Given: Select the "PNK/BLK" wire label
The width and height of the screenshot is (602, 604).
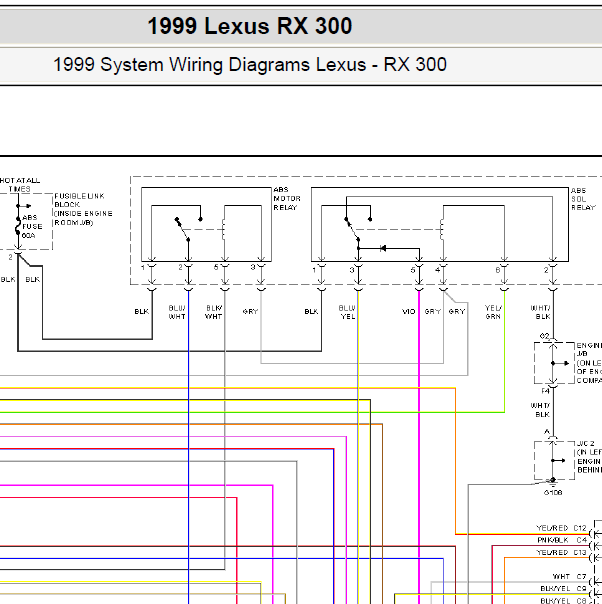Looking at the screenshot, I should 553,540.
